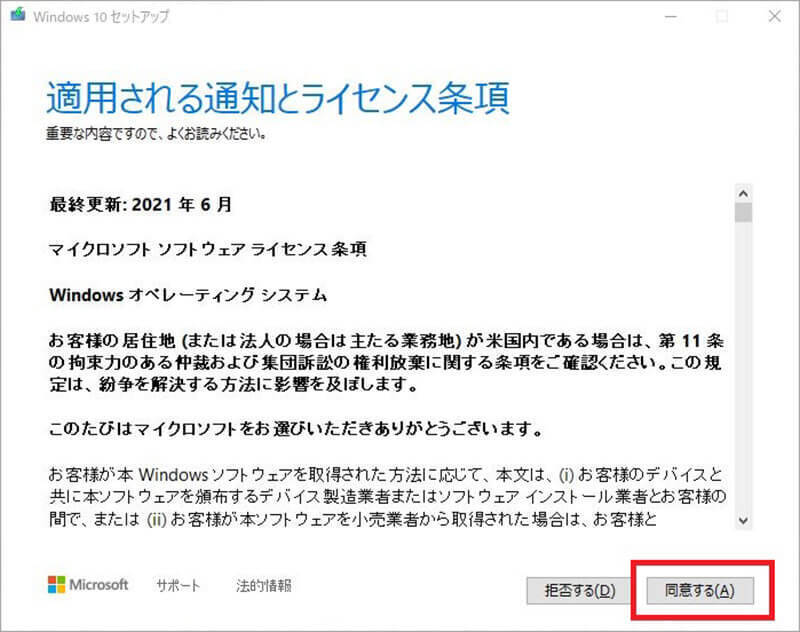This screenshot has height=632, width=800.
Task: Open the 法的情報 legal information link
Action: (x=264, y=586)
